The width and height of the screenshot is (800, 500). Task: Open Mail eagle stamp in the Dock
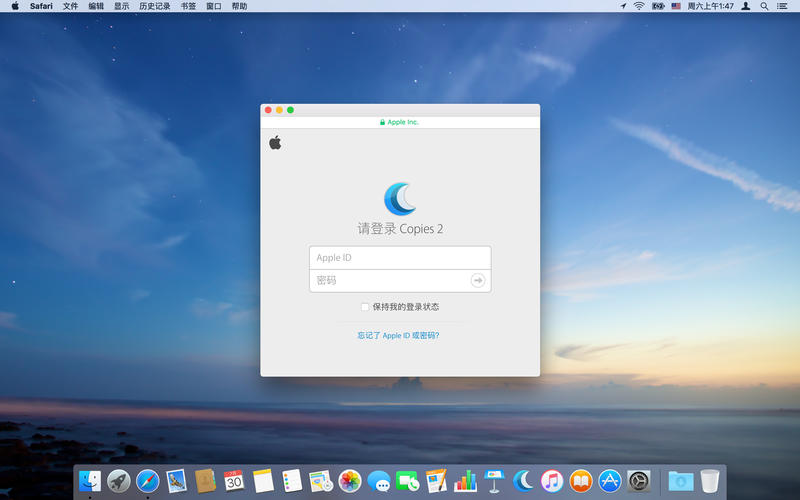coord(177,481)
